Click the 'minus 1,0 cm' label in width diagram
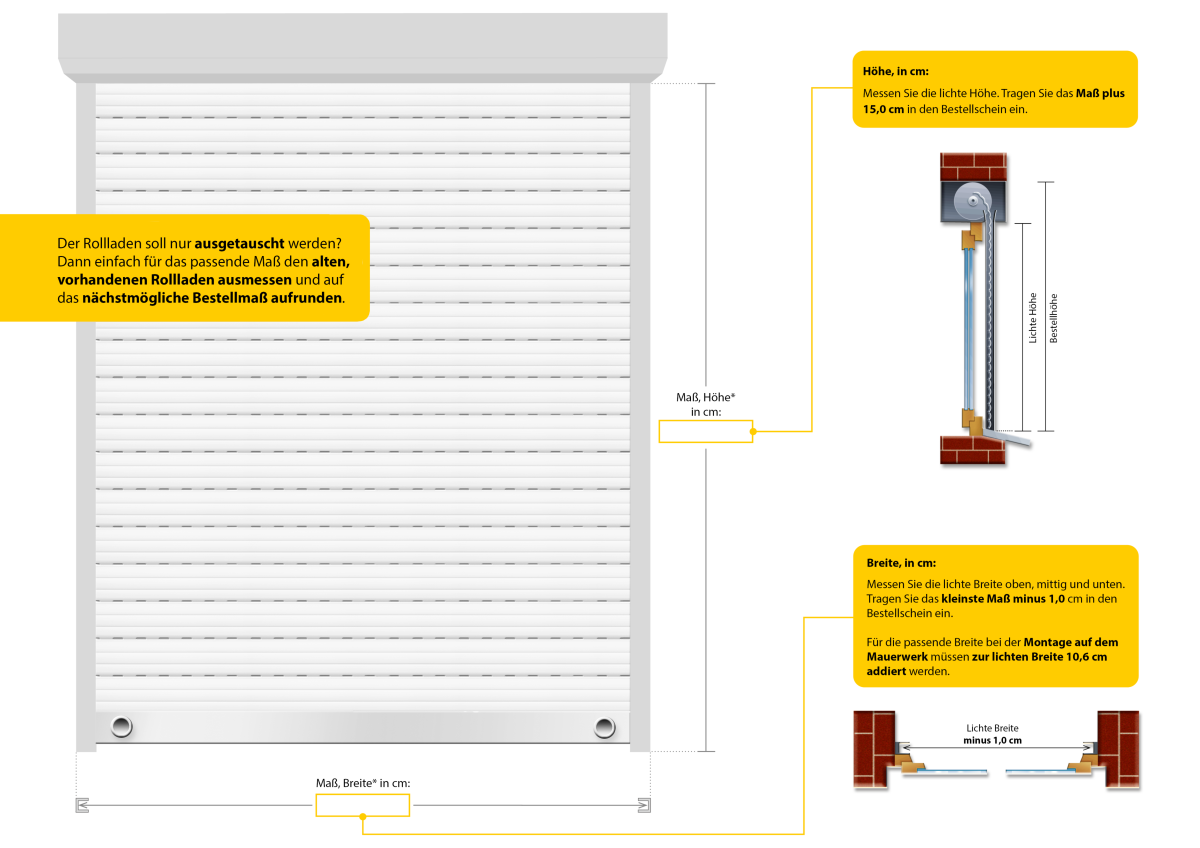 tap(992, 741)
